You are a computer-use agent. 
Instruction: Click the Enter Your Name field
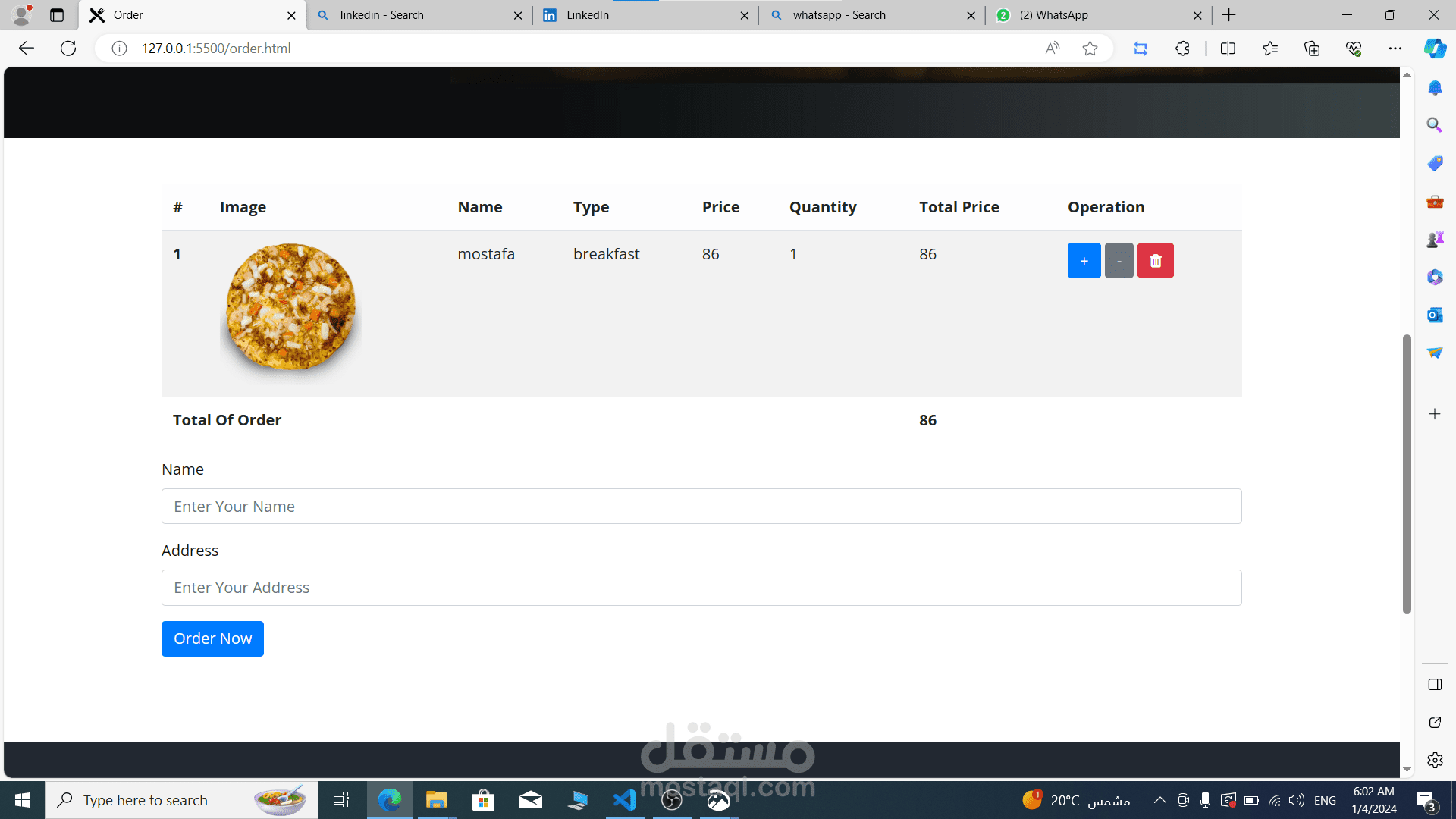tap(701, 507)
